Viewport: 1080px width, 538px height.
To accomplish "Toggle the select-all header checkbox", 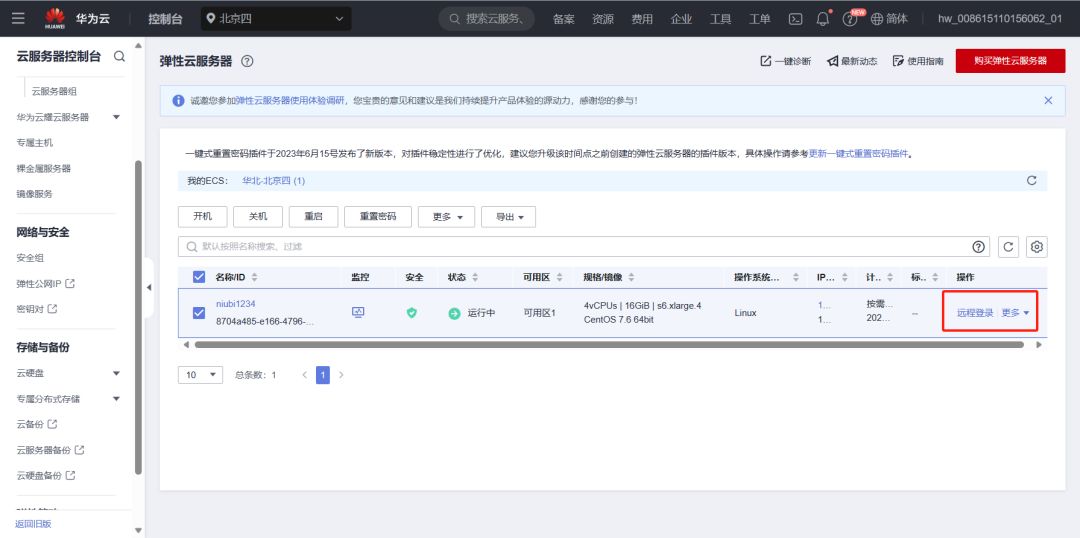I will pyautogui.click(x=198, y=277).
